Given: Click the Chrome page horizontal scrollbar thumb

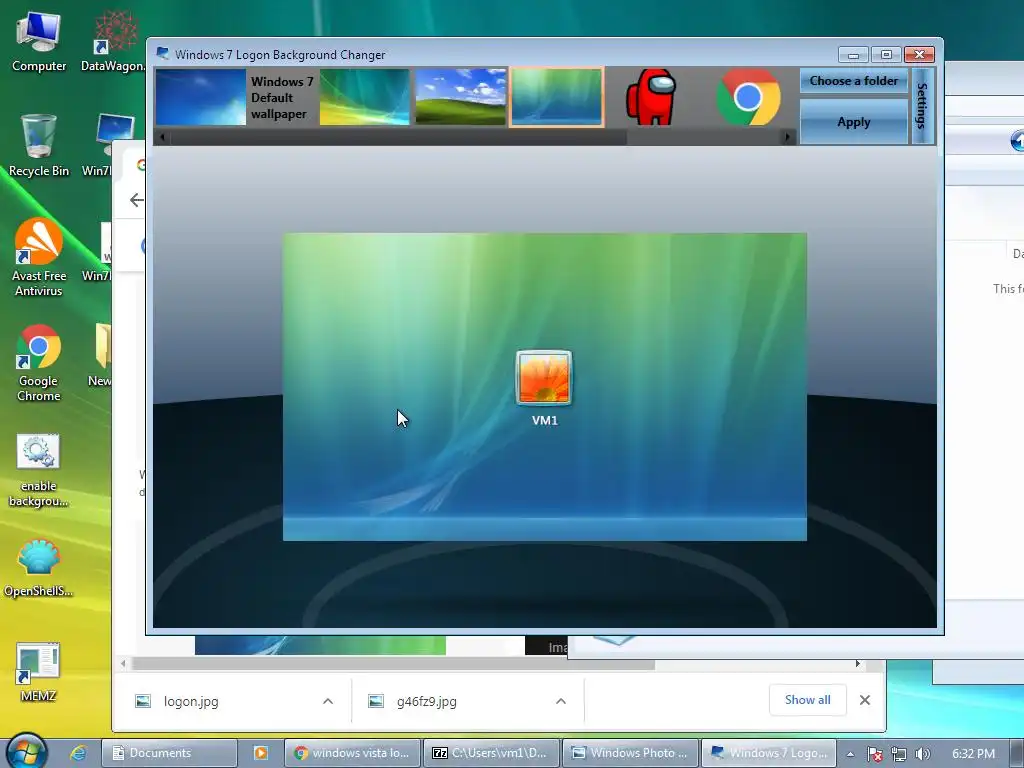Looking at the screenshot, I should [x=393, y=664].
